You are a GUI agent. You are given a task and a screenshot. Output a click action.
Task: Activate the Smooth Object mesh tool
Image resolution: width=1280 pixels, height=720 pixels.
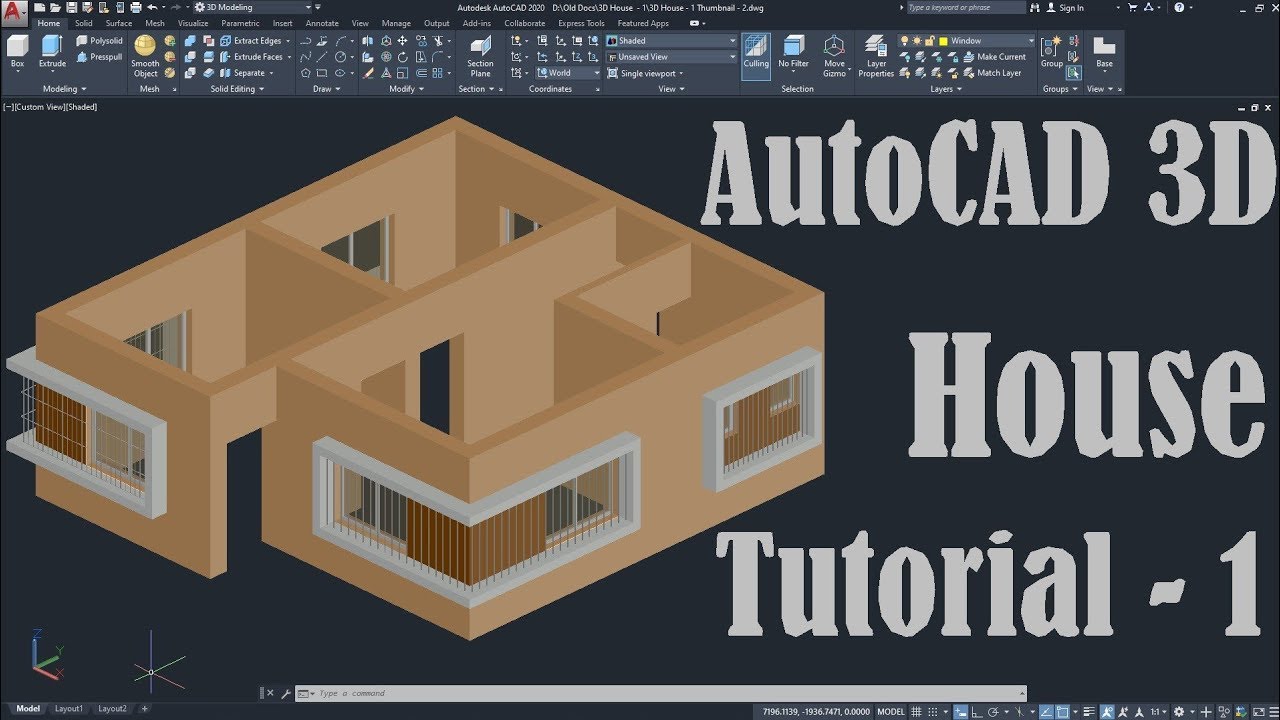[145, 56]
